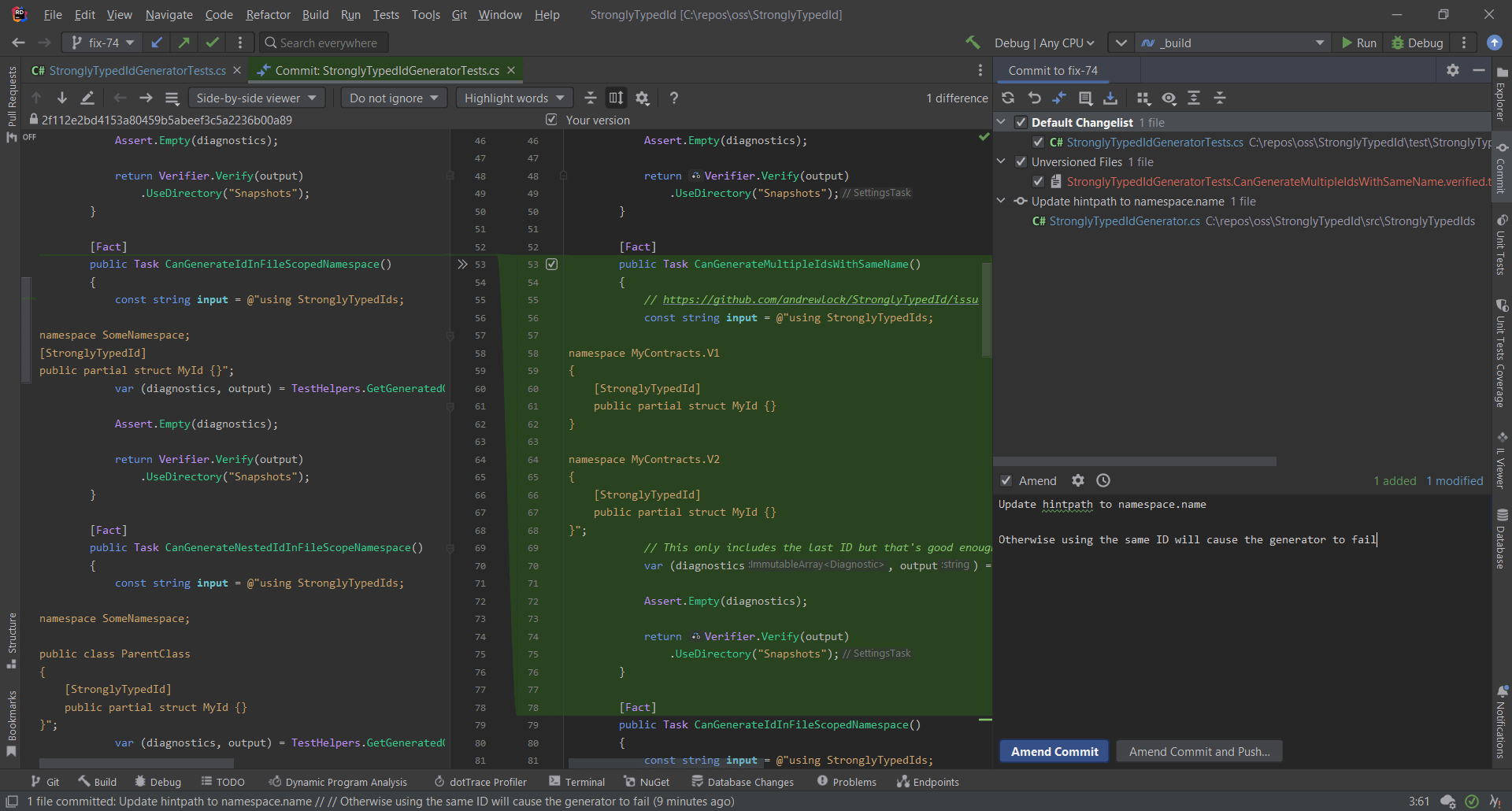Image resolution: width=1512 pixels, height=811 pixels.
Task: Click the Run button
Action: click(x=1359, y=43)
